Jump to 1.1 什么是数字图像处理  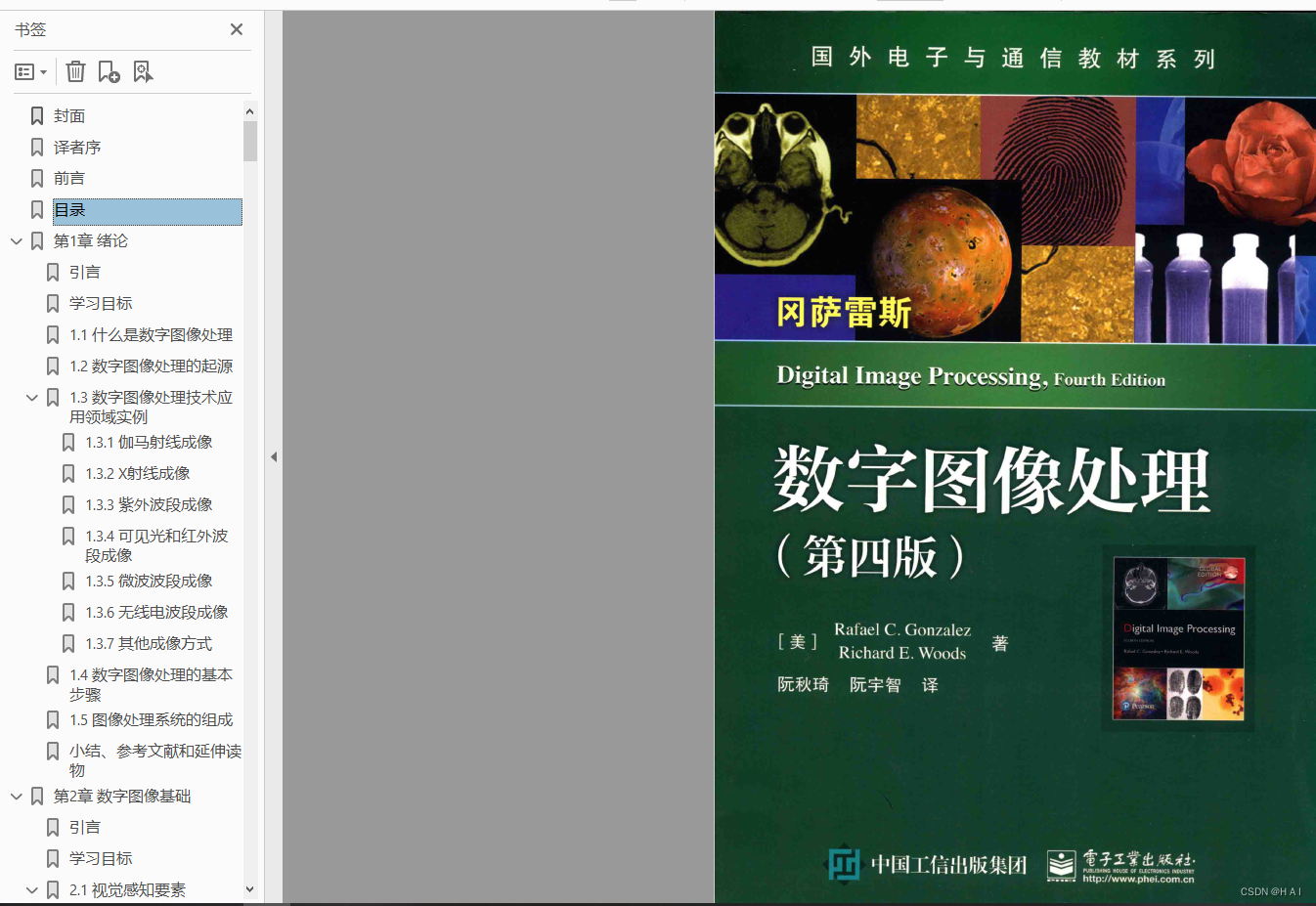(151, 335)
